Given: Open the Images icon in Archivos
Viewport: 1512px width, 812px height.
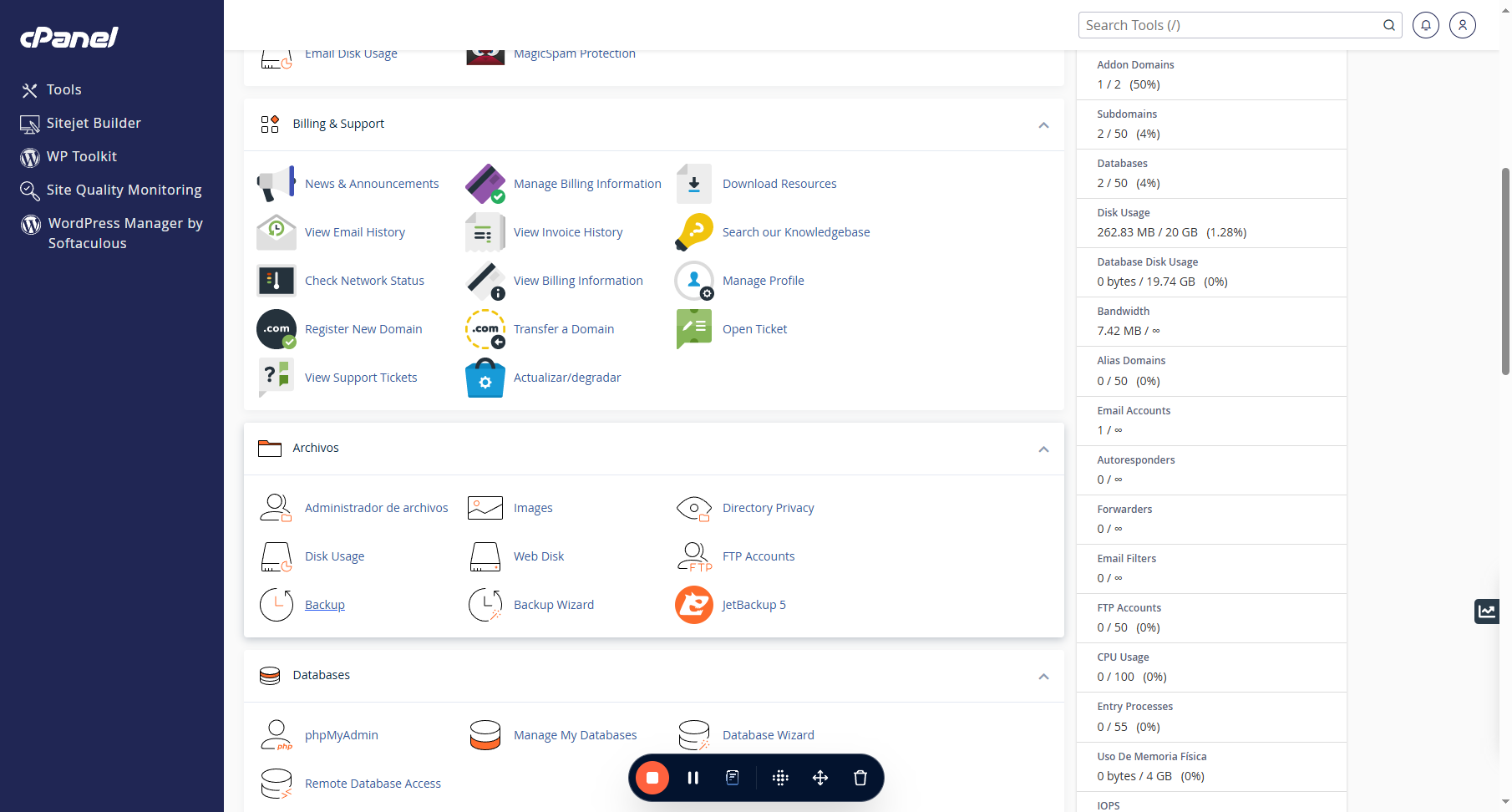Looking at the screenshot, I should (x=485, y=508).
